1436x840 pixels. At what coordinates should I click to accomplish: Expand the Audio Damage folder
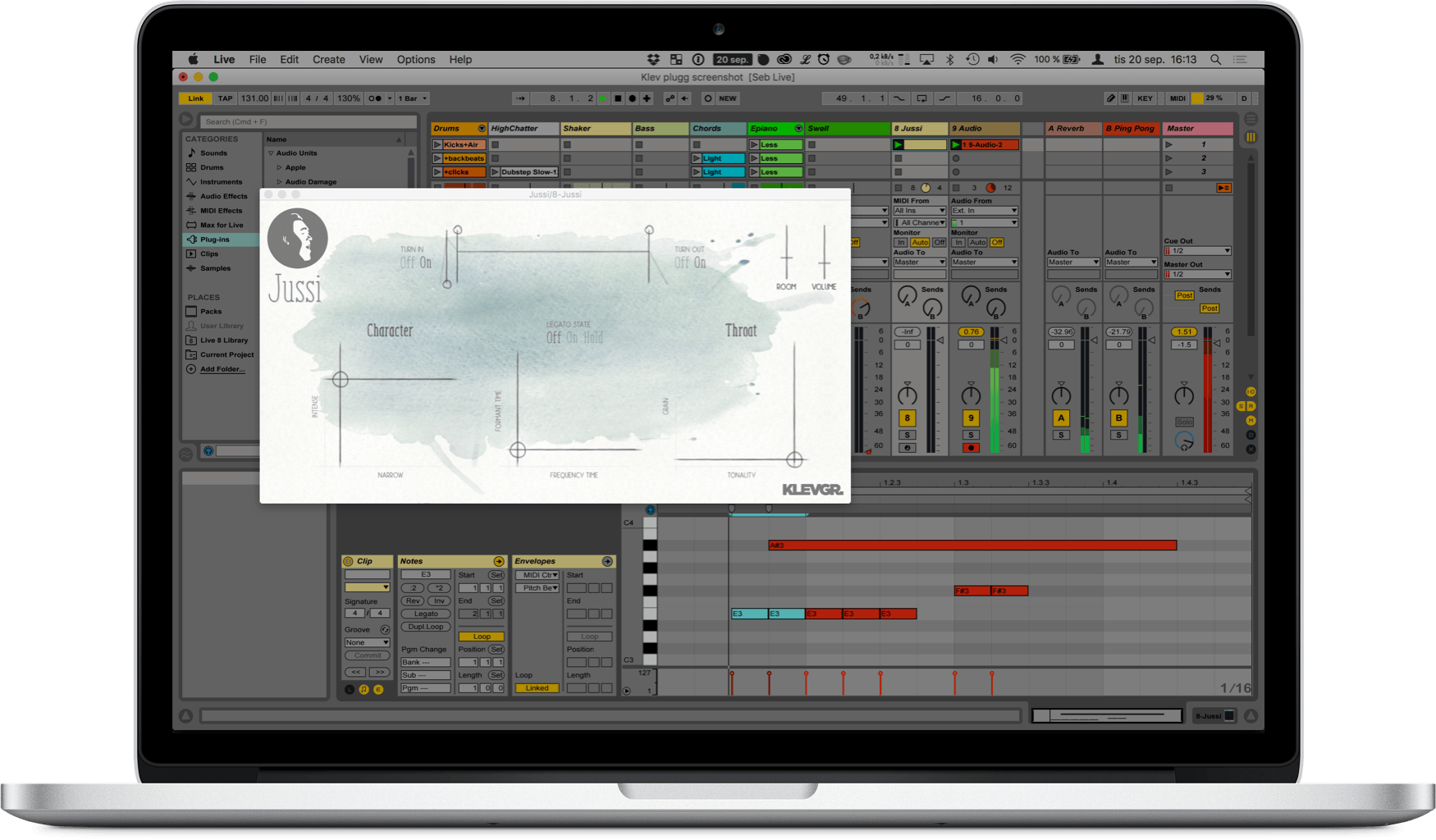point(279,182)
